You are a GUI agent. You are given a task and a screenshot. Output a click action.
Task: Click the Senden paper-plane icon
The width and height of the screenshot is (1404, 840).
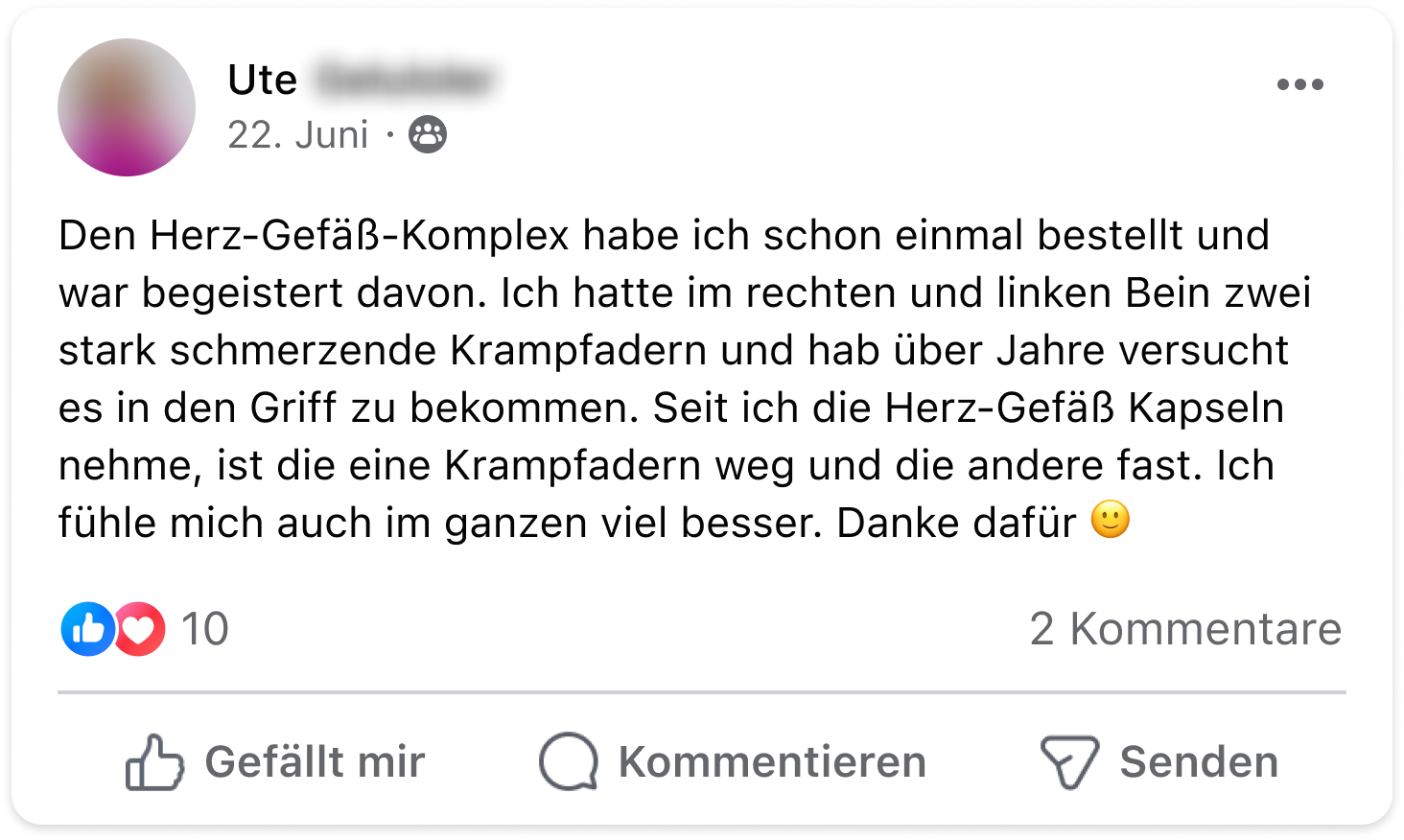tap(1069, 762)
